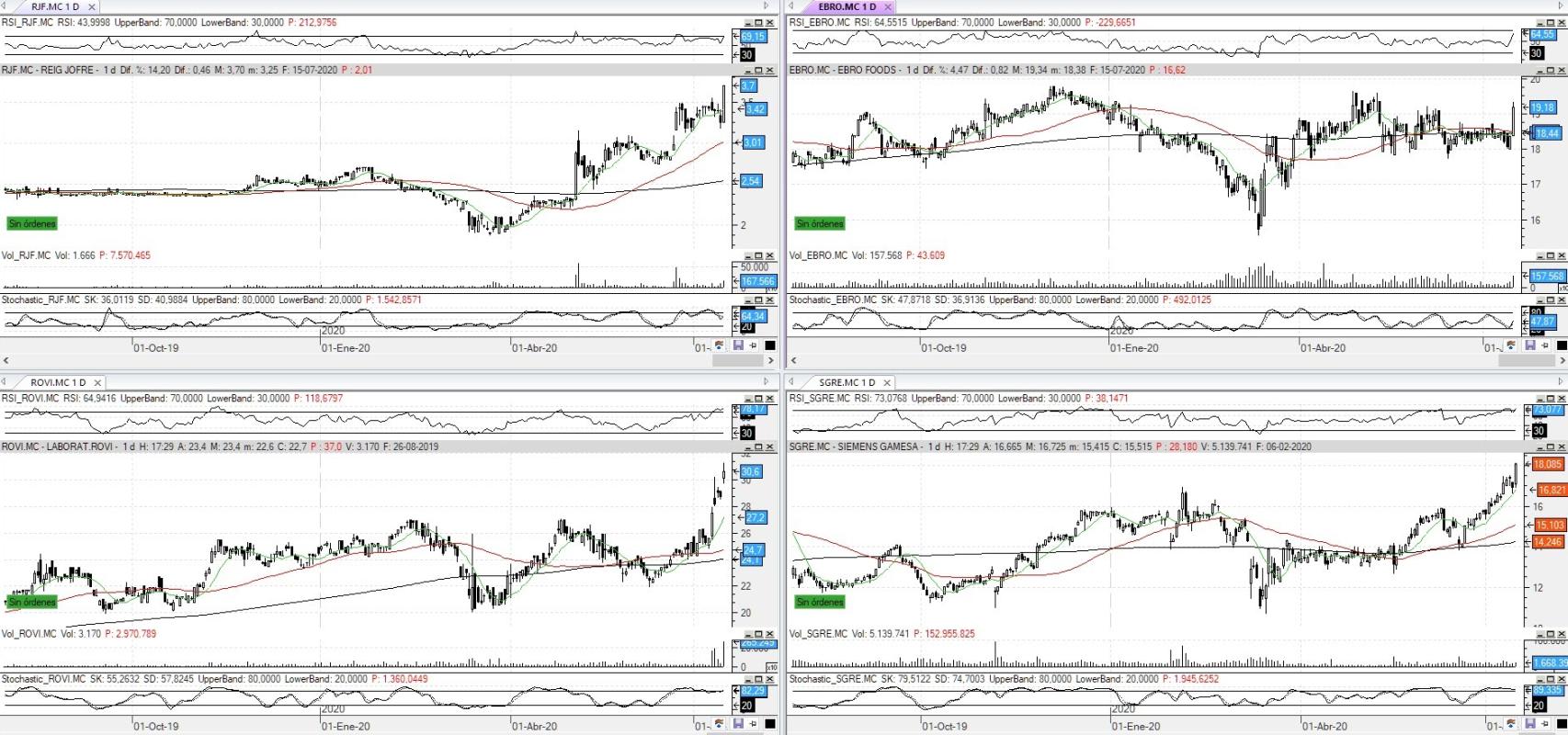Image resolution: width=1568 pixels, height=735 pixels.
Task: Pin the EBRO.MC chart window
Action: (1545, 345)
